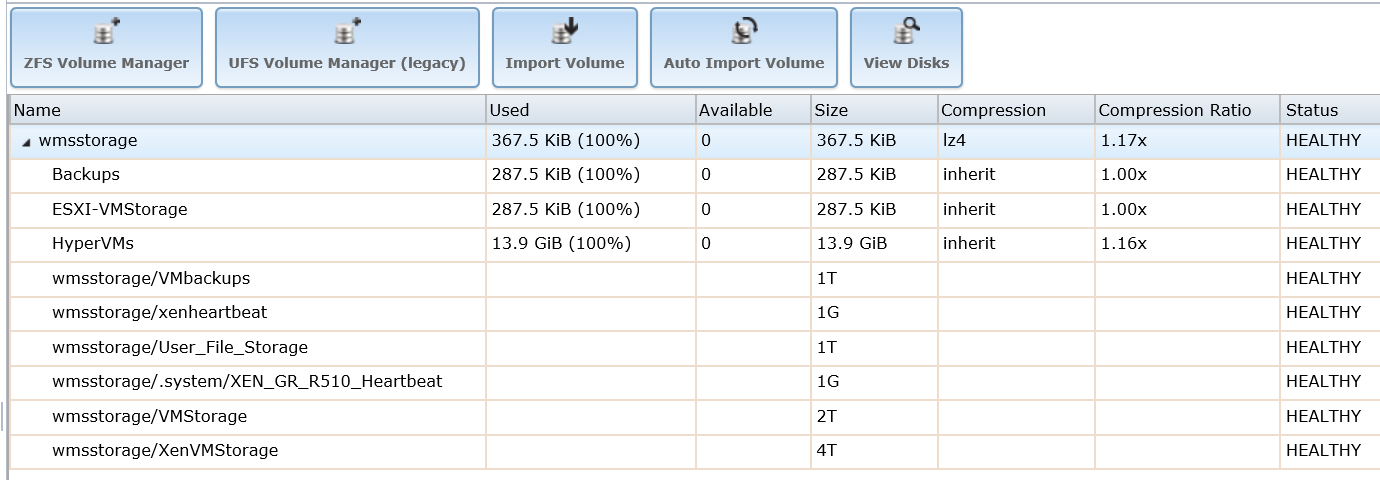Select the Backups dataset row
This screenshot has height=480, width=1380.
(695, 175)
